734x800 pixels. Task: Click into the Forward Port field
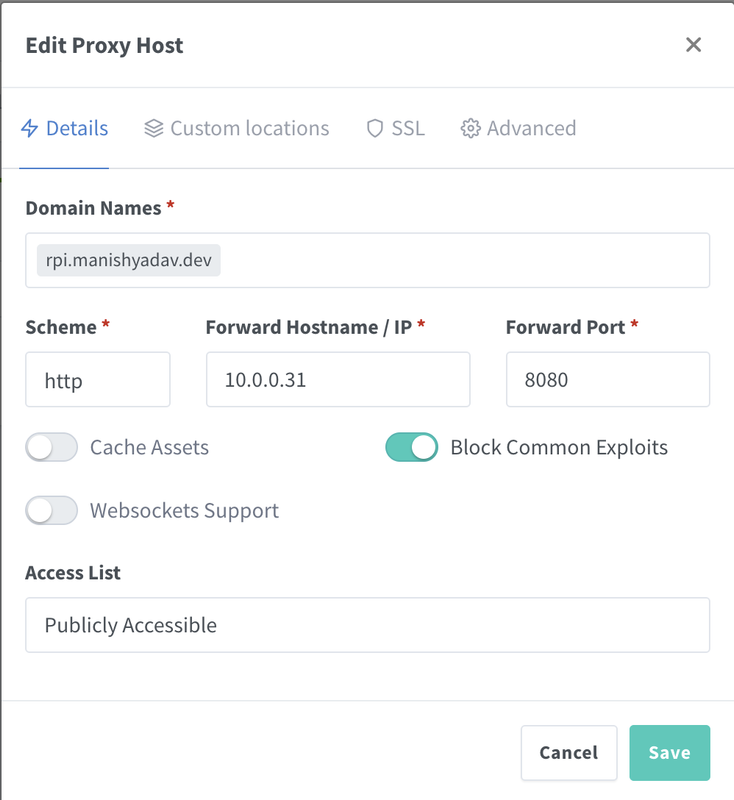pyautogui.click(x=608, y=380)
